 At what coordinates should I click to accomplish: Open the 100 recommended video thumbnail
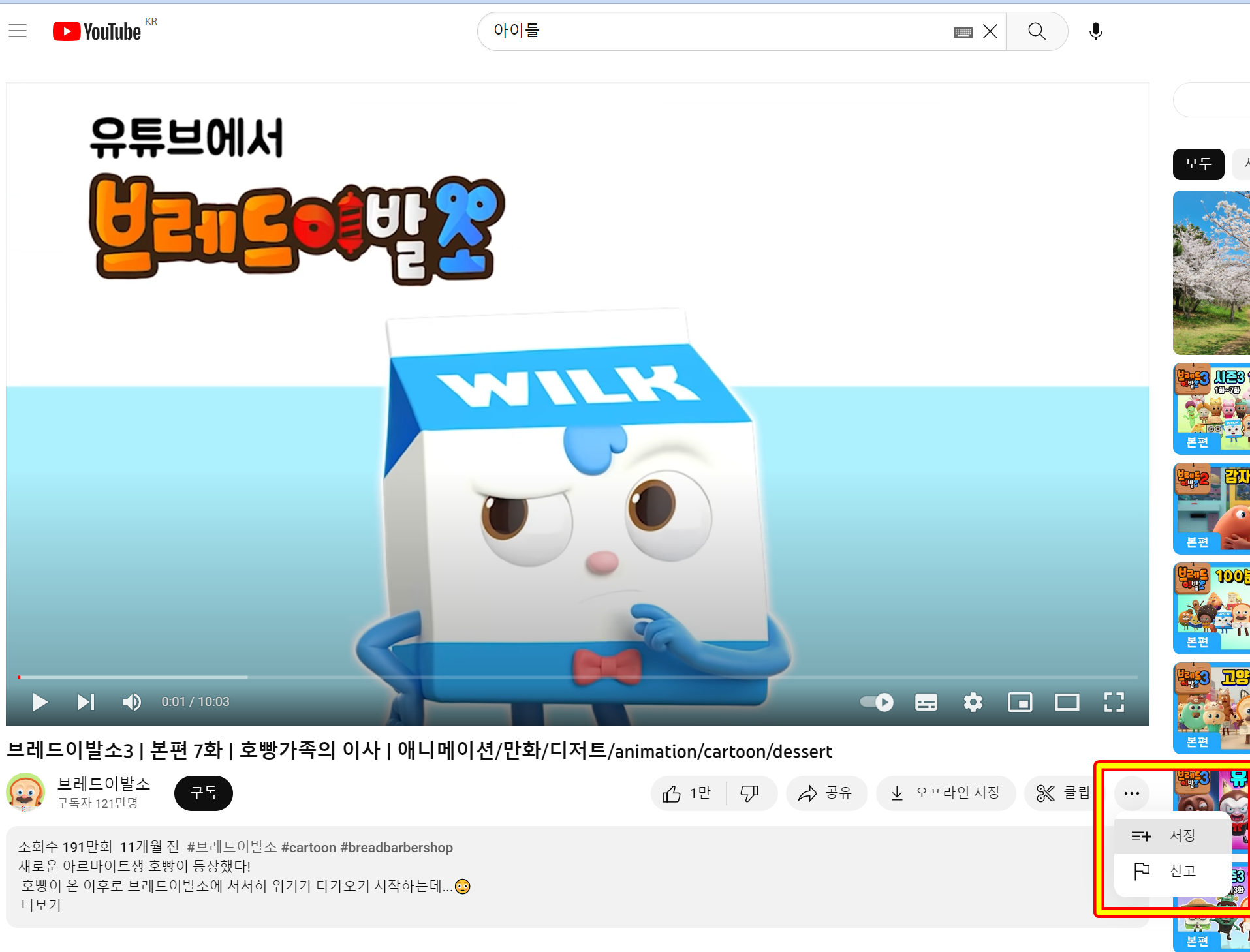pos(1211,608)
